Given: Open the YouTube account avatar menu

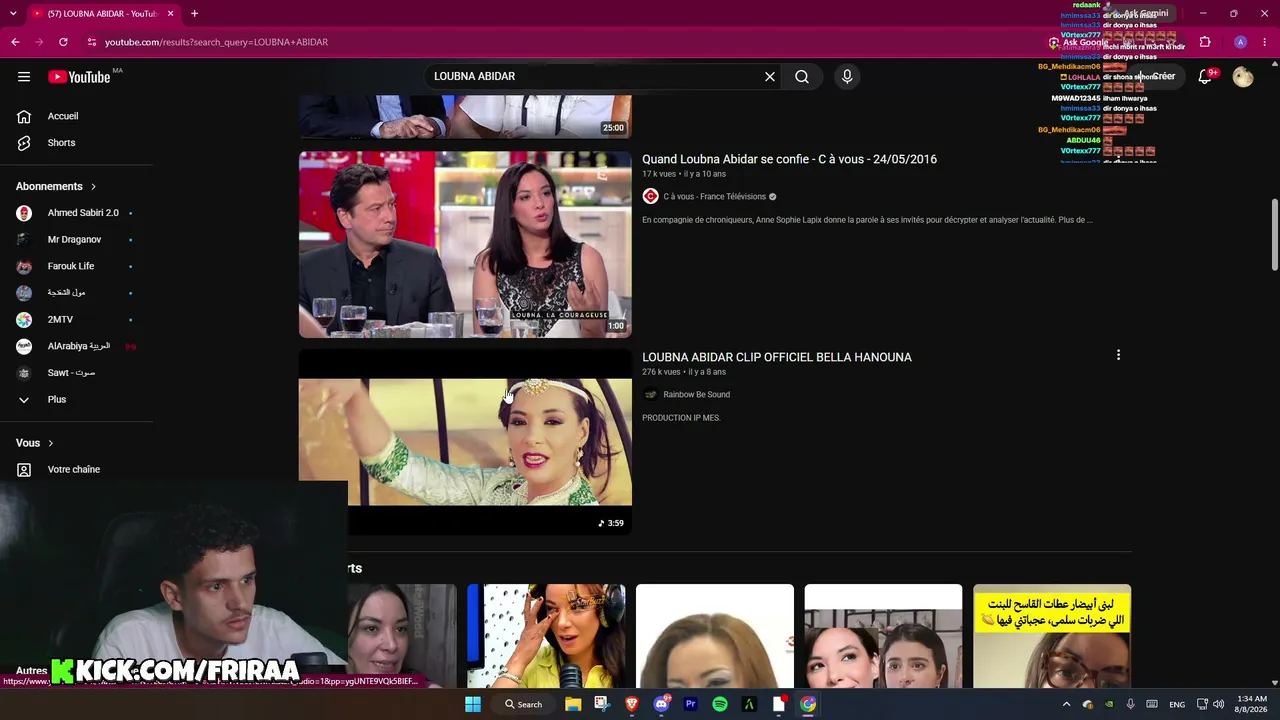Looking at the screenshot, I should click(x=1243, y=77).
